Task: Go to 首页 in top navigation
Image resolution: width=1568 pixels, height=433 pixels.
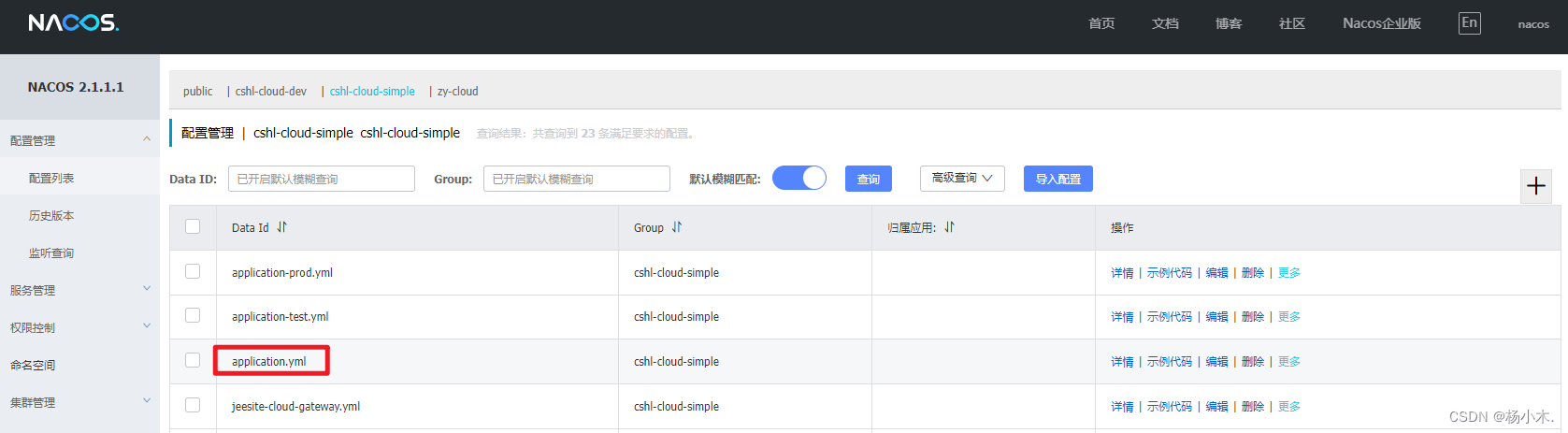Action: [x=1101, y=23]
